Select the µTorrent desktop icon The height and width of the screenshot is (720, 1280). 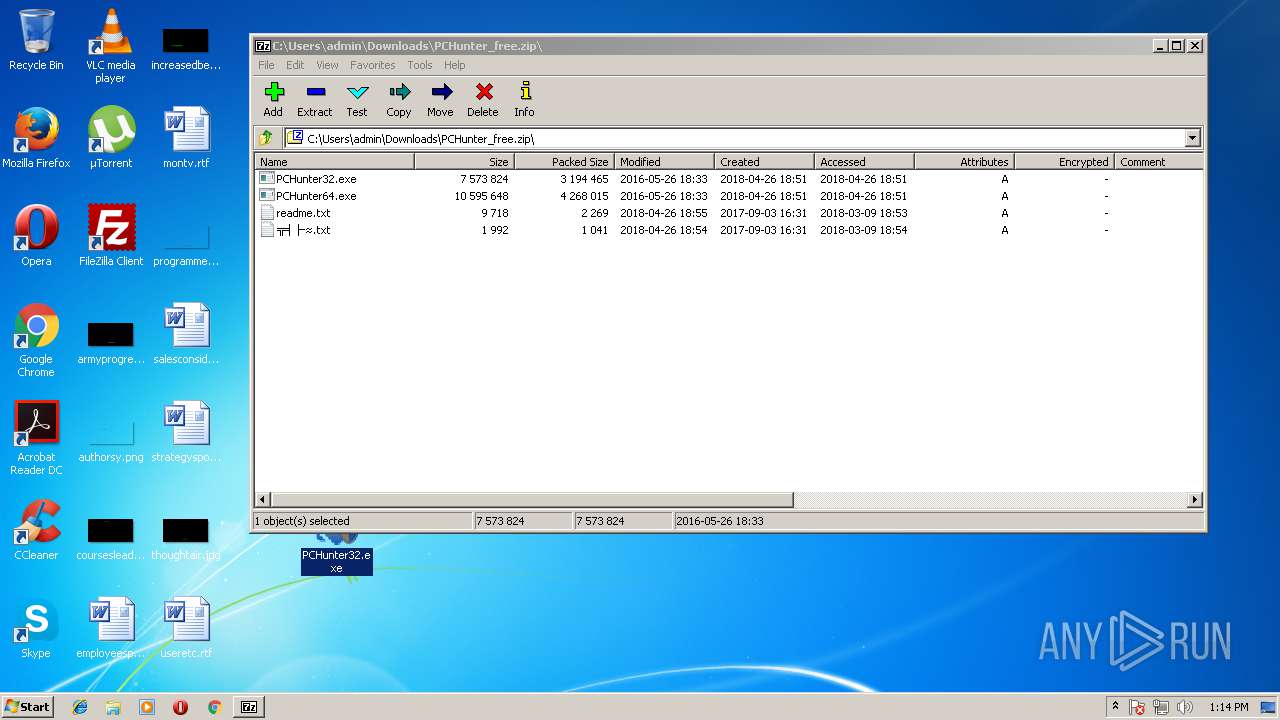coord(111,138)
